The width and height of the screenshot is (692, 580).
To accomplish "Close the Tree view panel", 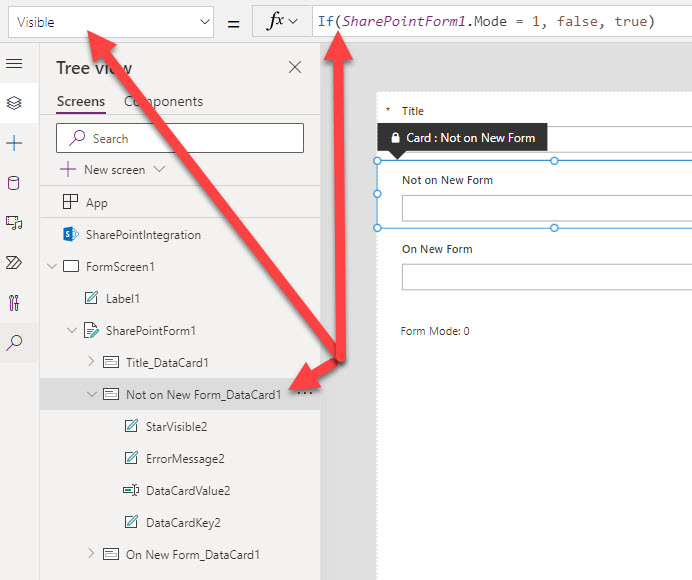I will (x=295, y=67).
